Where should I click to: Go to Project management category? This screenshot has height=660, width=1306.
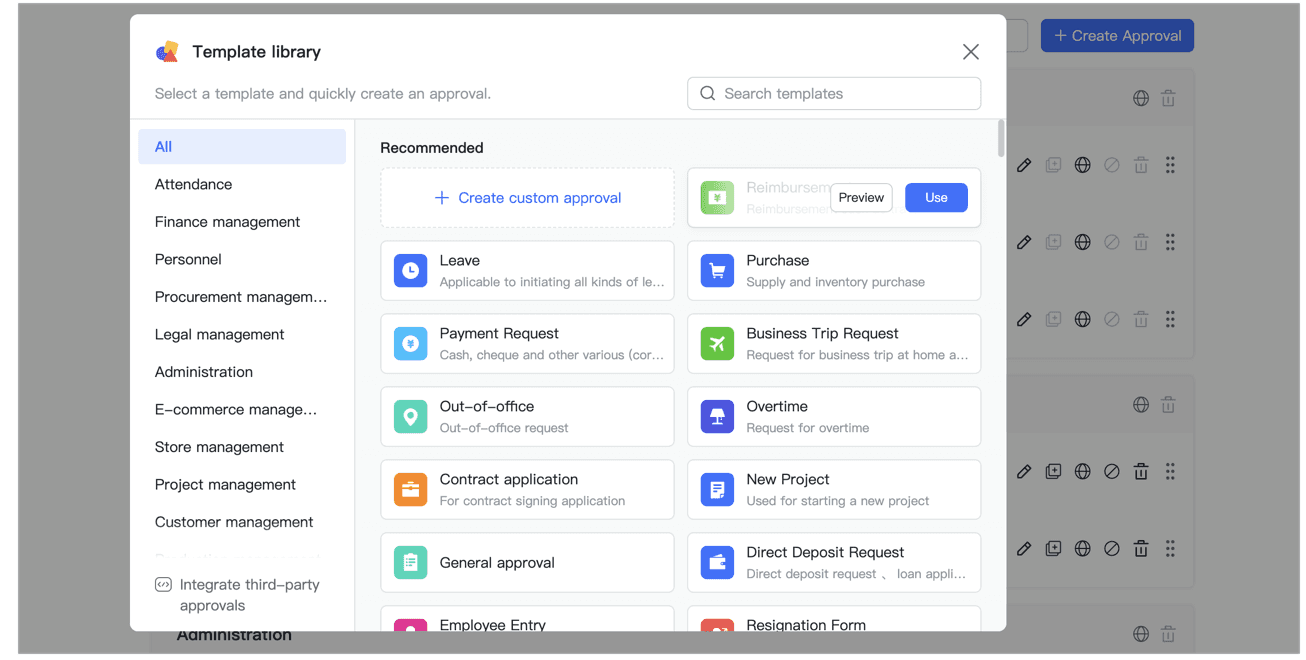pyautogui.click(x=242, y=484)
